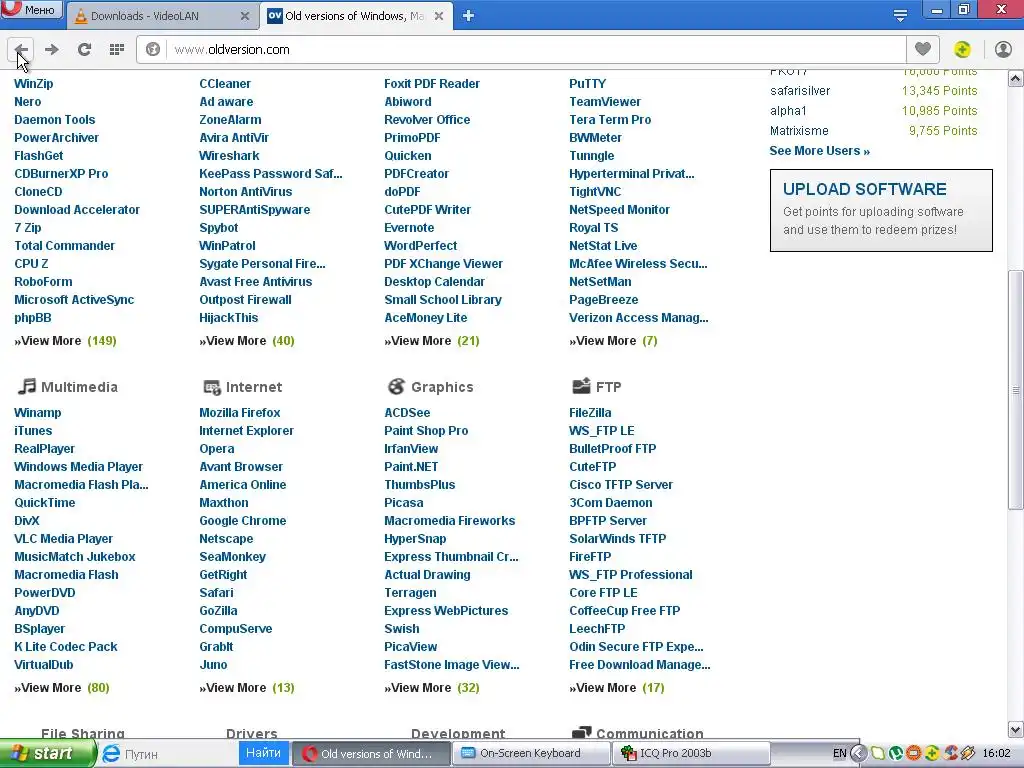Image resolution: width=1024 pixels, height=768 pixels.
Task: Open the Google Chrome link
Action: 243,520
